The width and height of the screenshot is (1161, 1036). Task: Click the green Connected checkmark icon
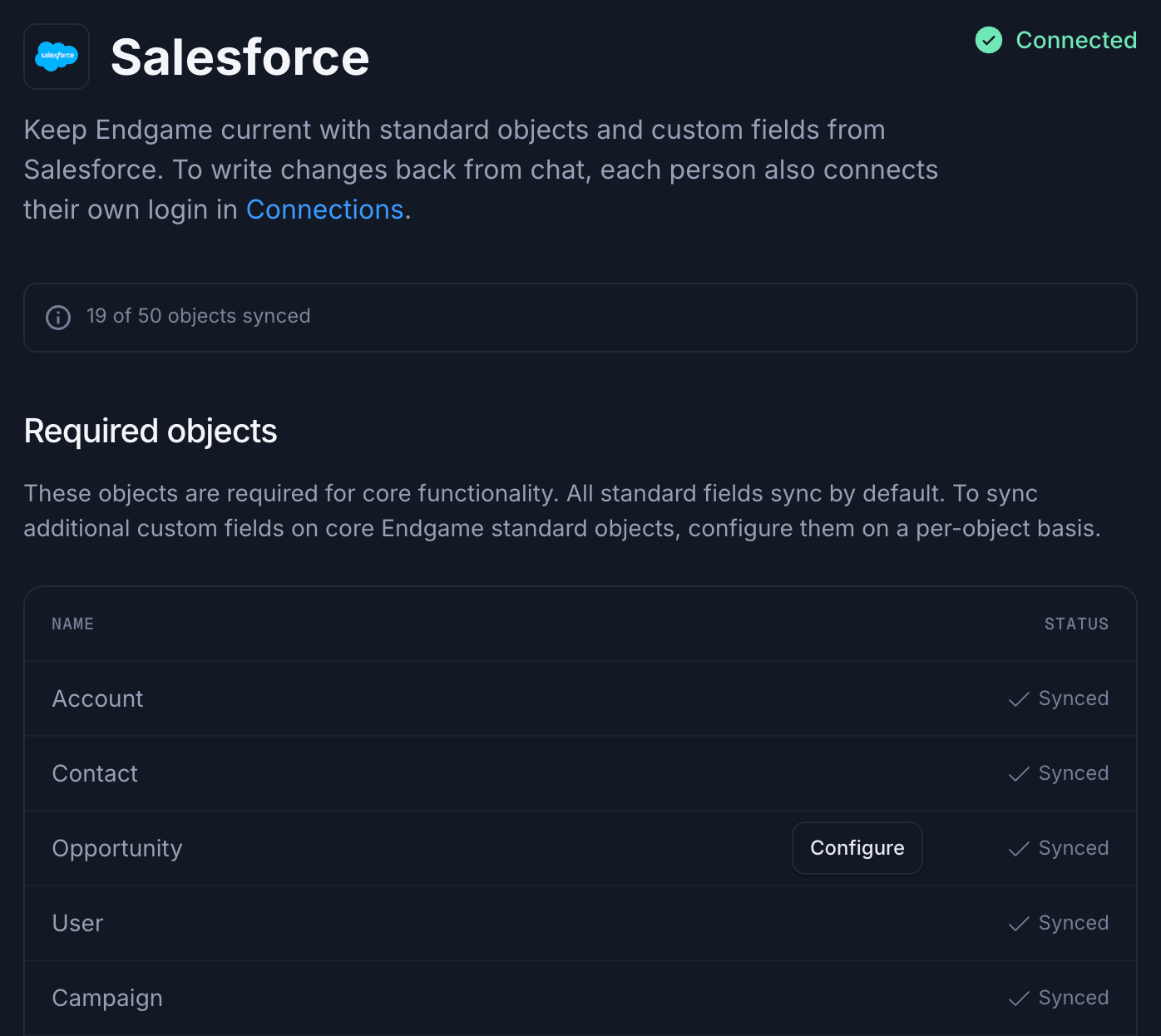pyautogui.click(x=989, y=40)
